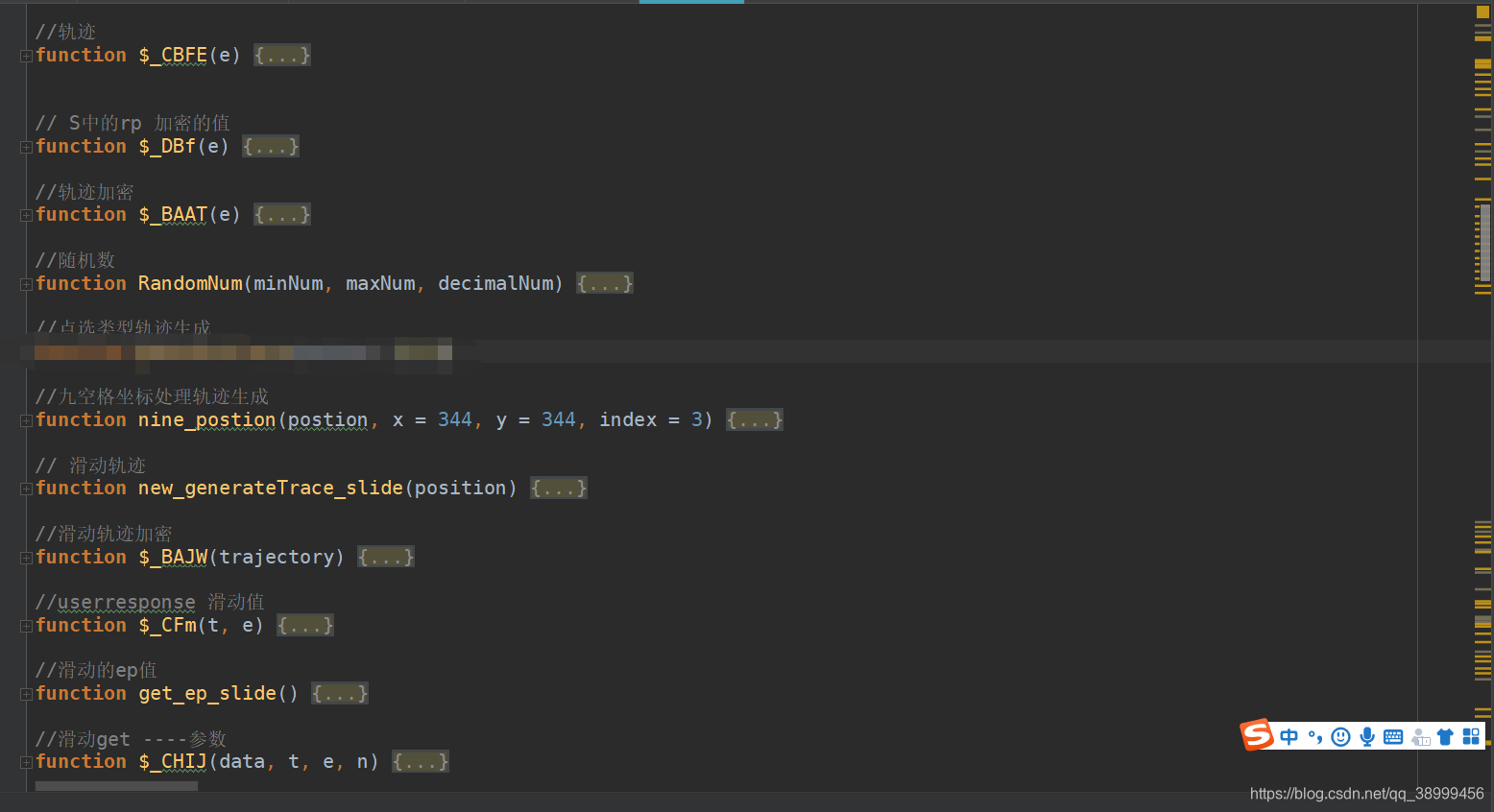Image resolution: width=1494 pixels, height=812 pixels.
Task: Click the //滑动的ep值 comment line
Action: (x=96, y=670)
